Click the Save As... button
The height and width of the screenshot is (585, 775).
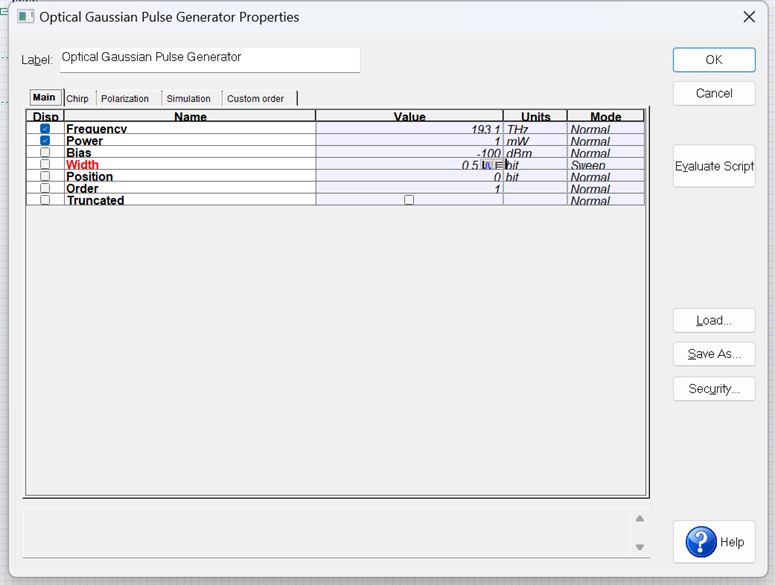714,354
